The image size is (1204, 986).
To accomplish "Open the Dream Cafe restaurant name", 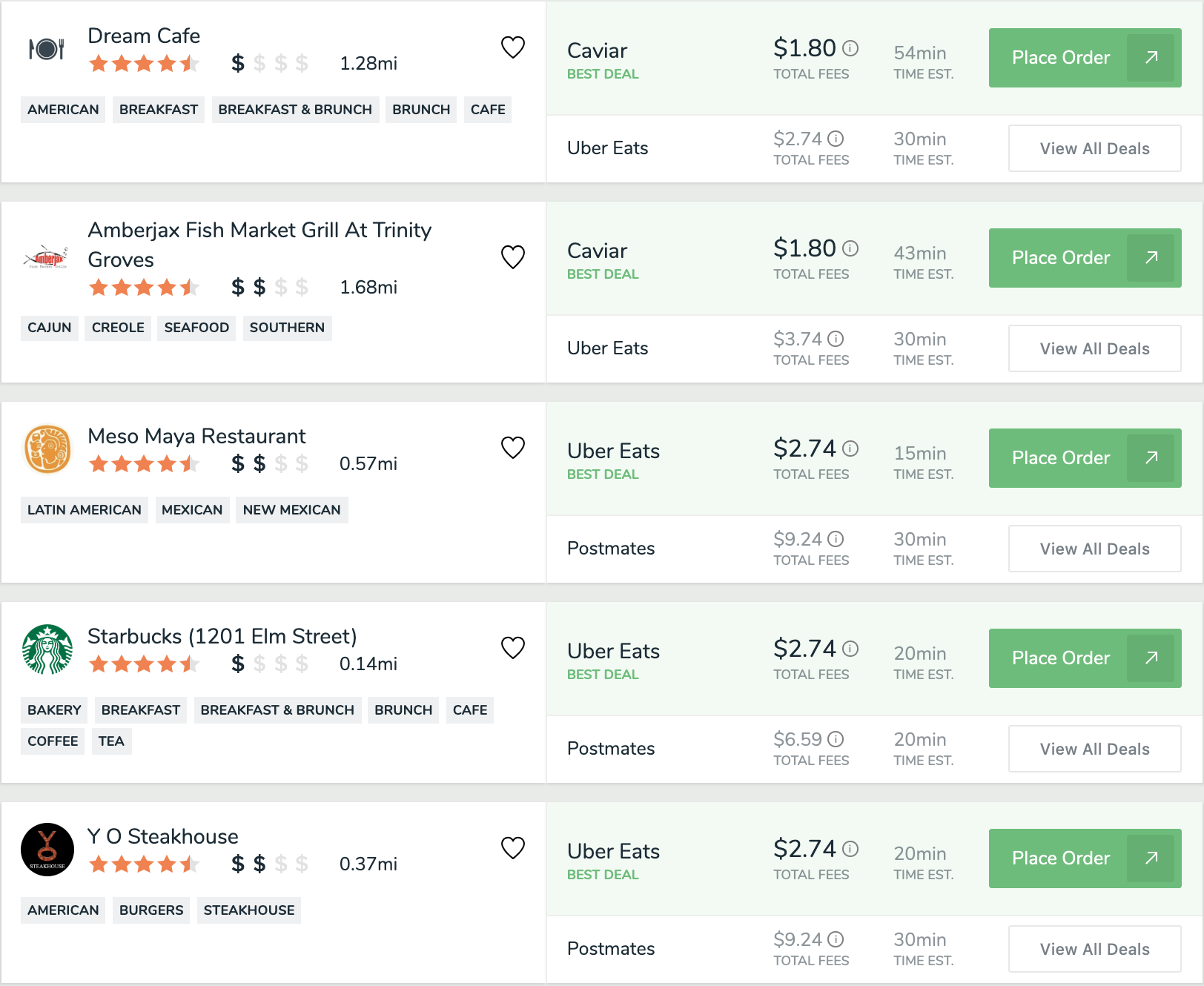I will (144, 36).
